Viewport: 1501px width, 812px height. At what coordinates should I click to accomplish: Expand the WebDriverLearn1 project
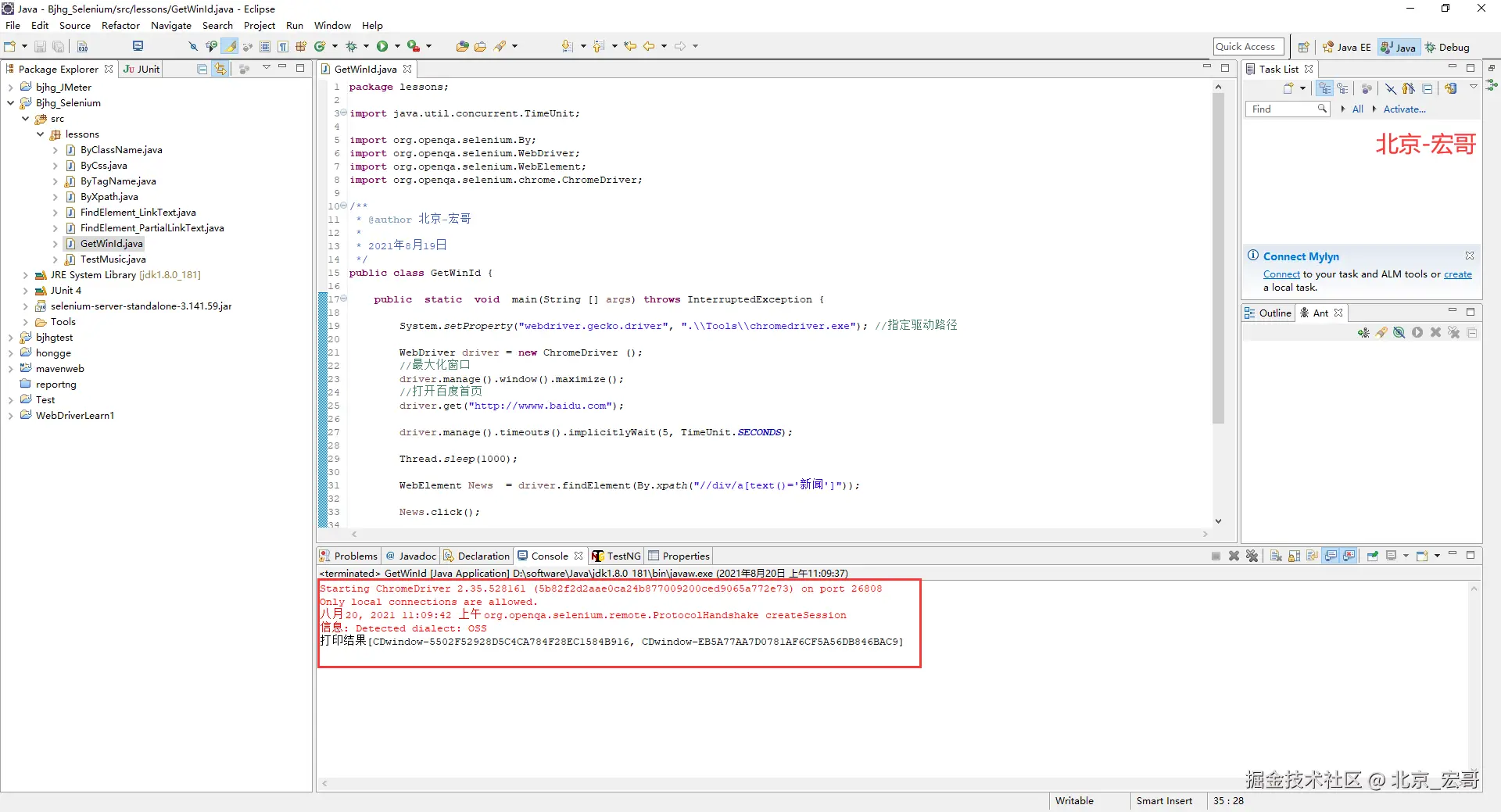(11, 416)
